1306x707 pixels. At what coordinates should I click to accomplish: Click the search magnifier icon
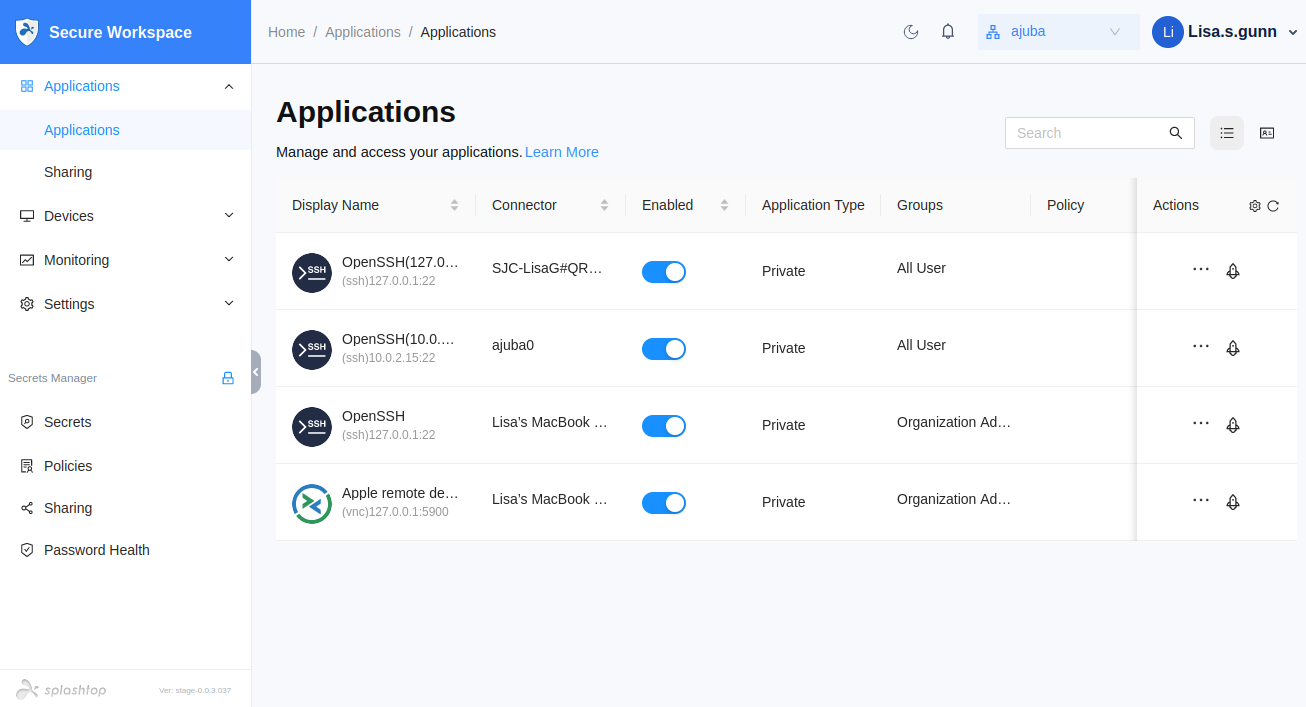coord(1176,133)
